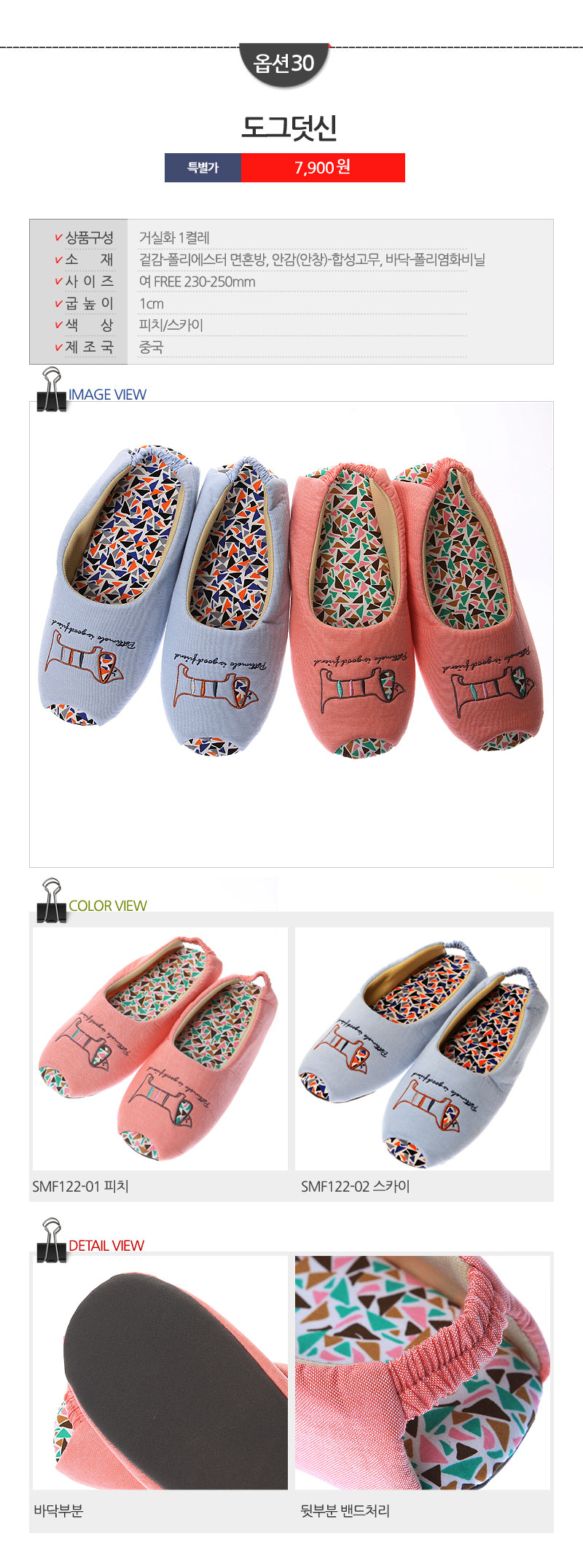Click the binder clip icon beside COLOR VIEW
Viewport: 583px width, 1568px height.
(x=51, y=900)
